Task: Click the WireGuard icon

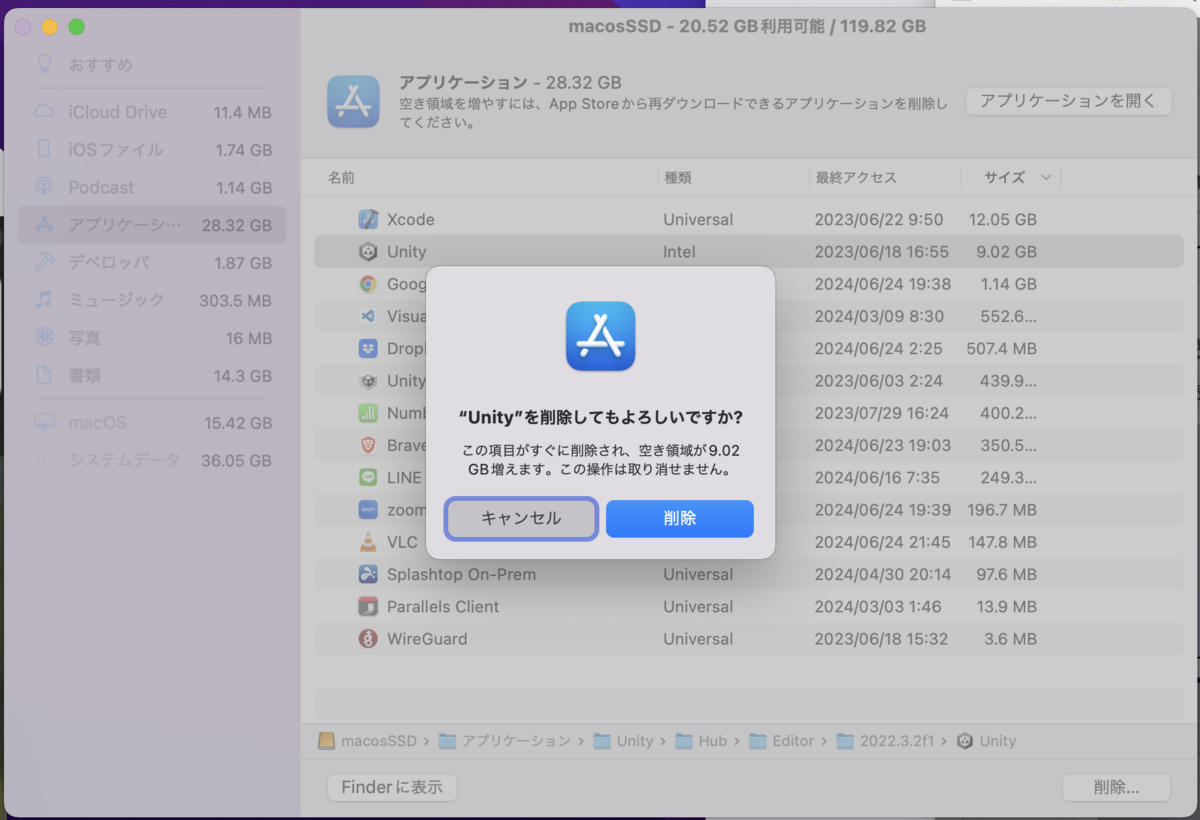Action: (x=369, y=639)
